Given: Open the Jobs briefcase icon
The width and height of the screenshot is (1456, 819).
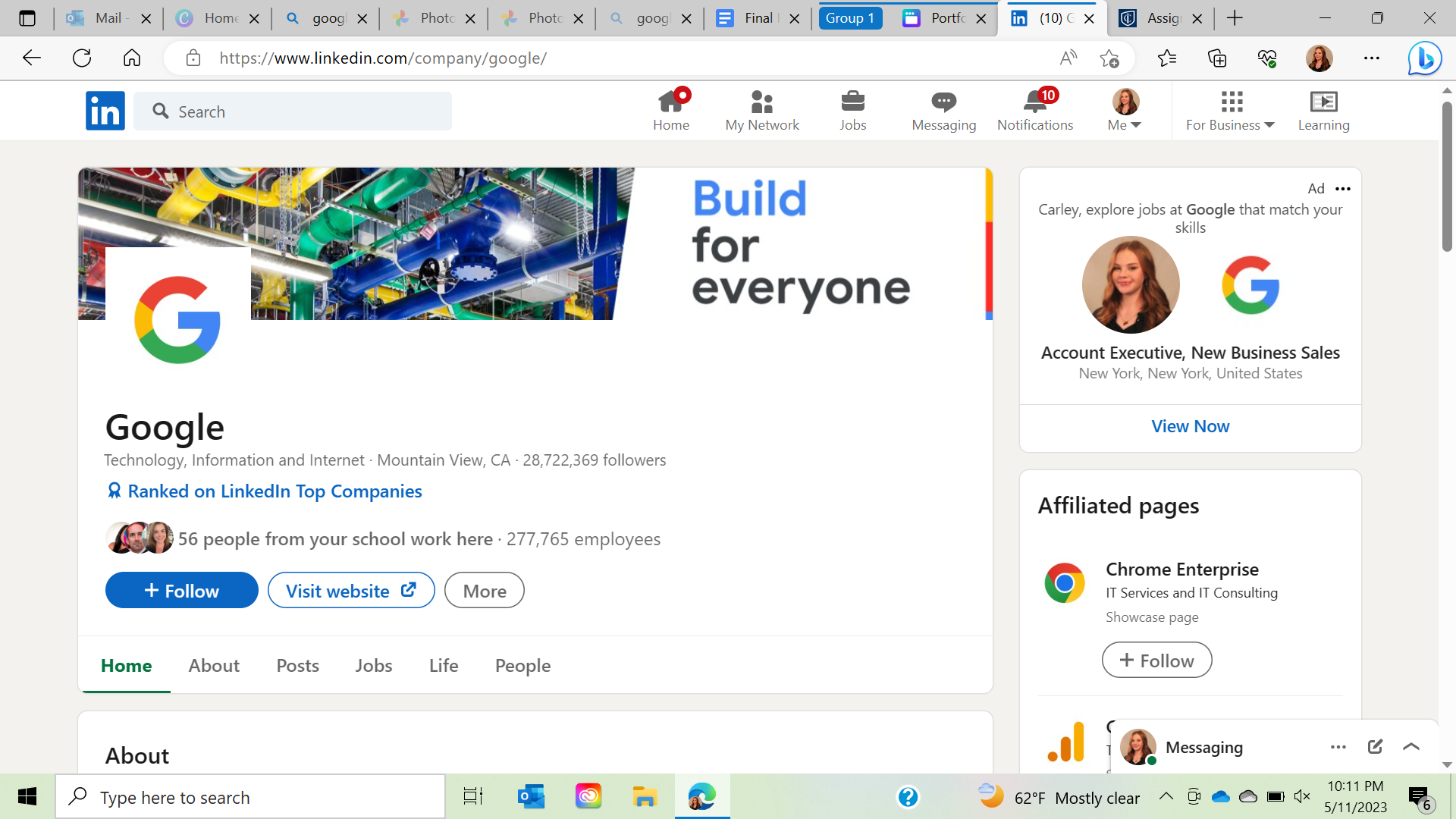Looking at the screenshot, I should tap(853, 111).
